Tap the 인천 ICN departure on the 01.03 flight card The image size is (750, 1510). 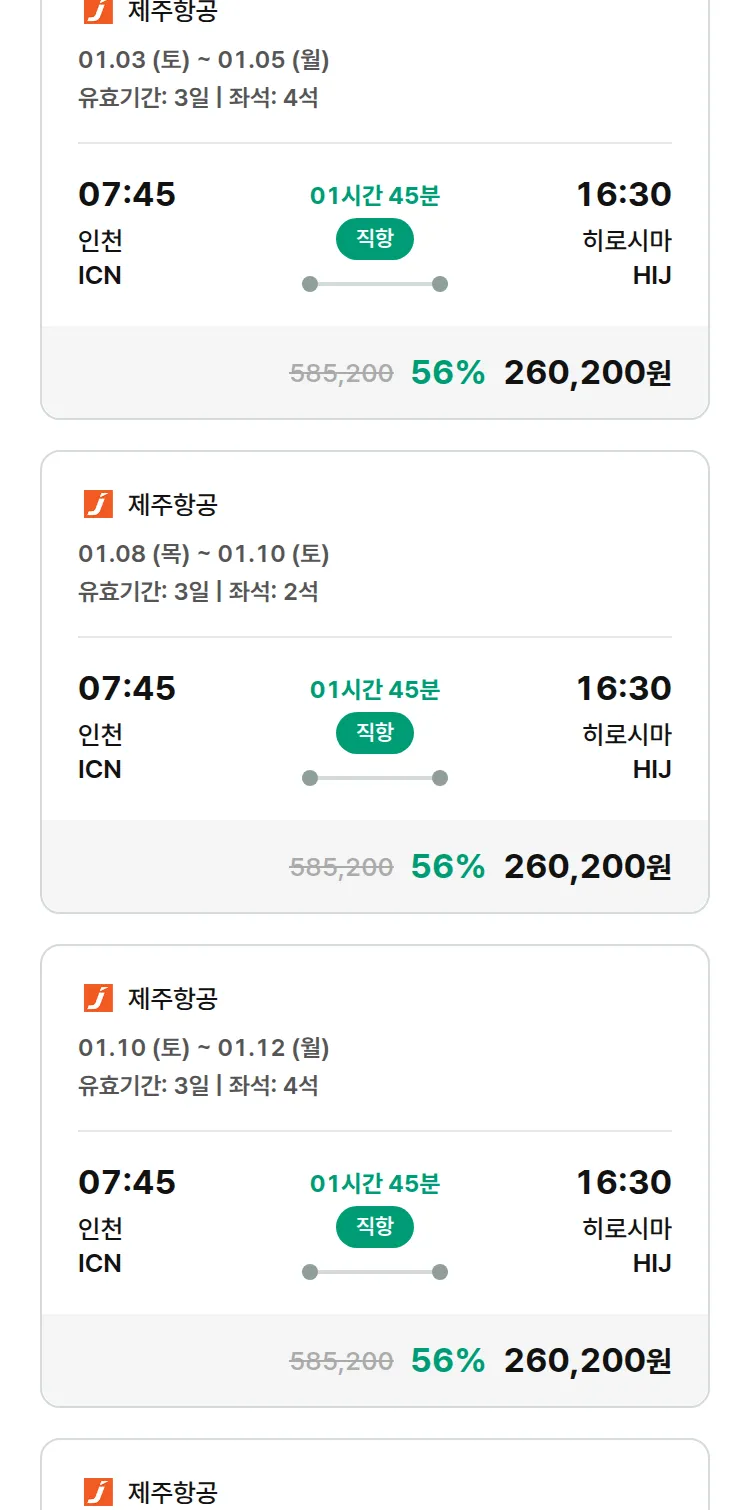click(x=100, y=258)
